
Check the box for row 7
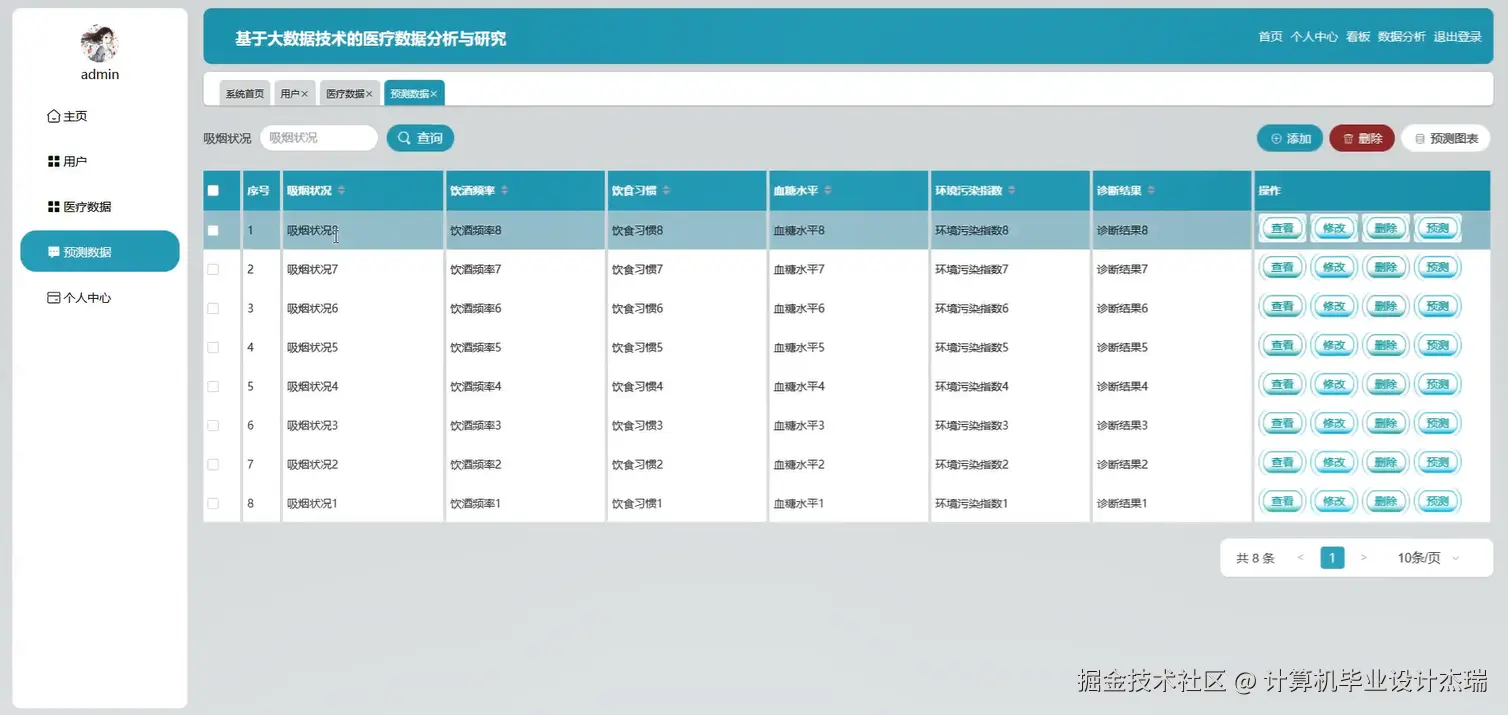[x=213, y=465]
